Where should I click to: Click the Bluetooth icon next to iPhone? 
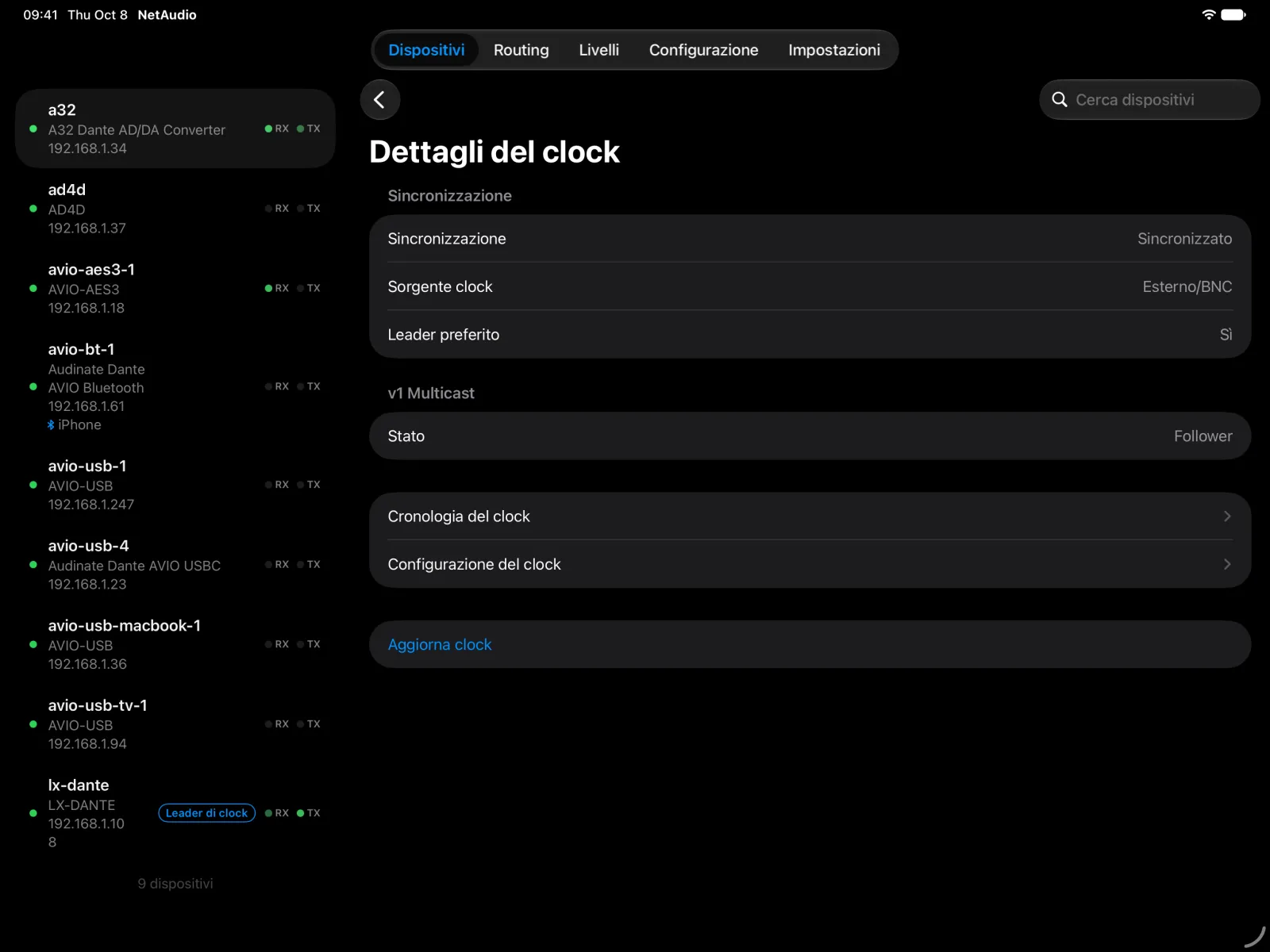[x=51, y=425]
